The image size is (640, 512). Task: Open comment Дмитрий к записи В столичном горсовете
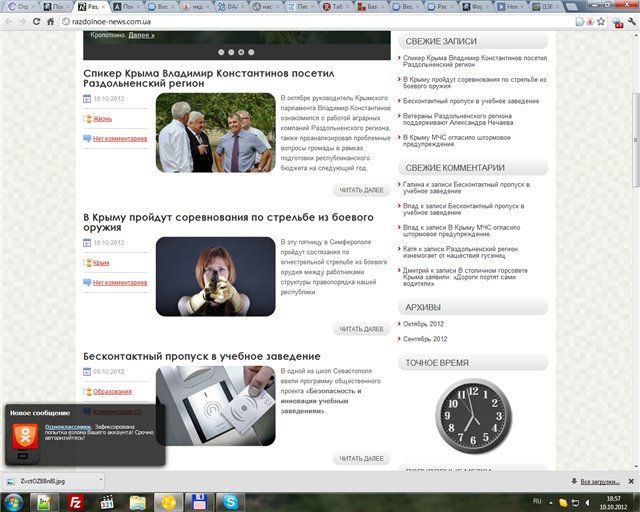pos(465,277)
